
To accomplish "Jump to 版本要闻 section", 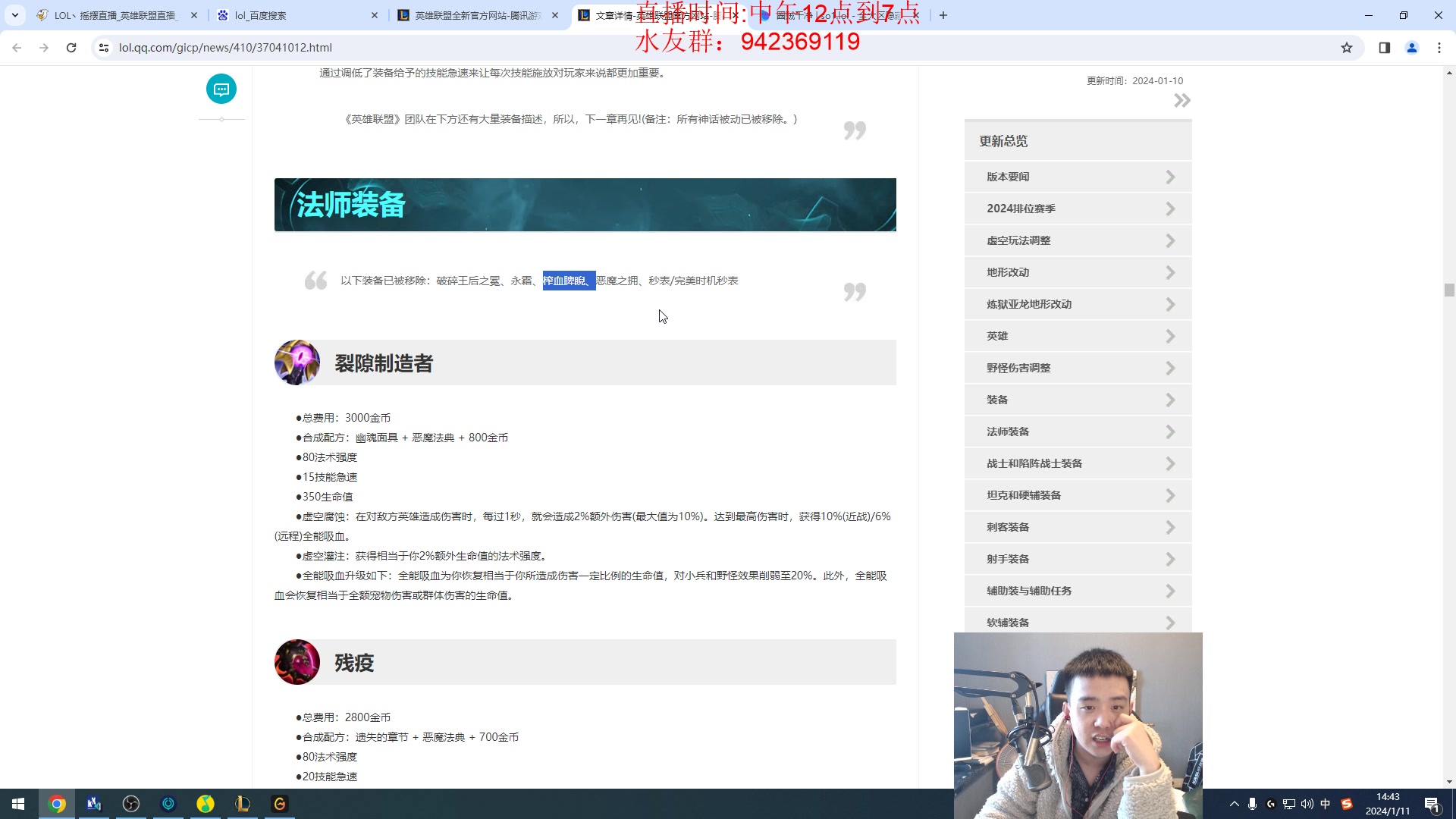I will 1078,177.
